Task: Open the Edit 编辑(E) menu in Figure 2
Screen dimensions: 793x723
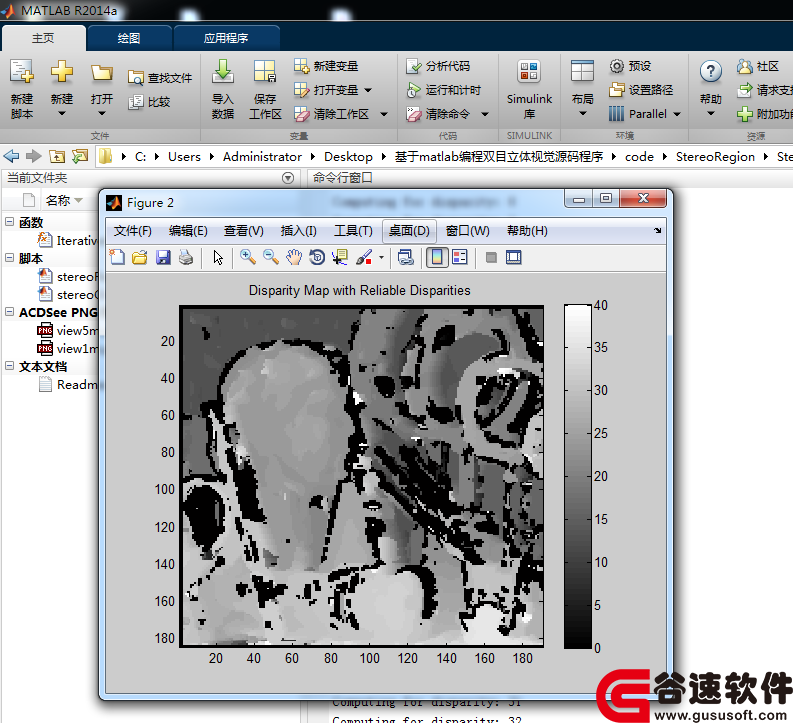Action: point(188,231)
